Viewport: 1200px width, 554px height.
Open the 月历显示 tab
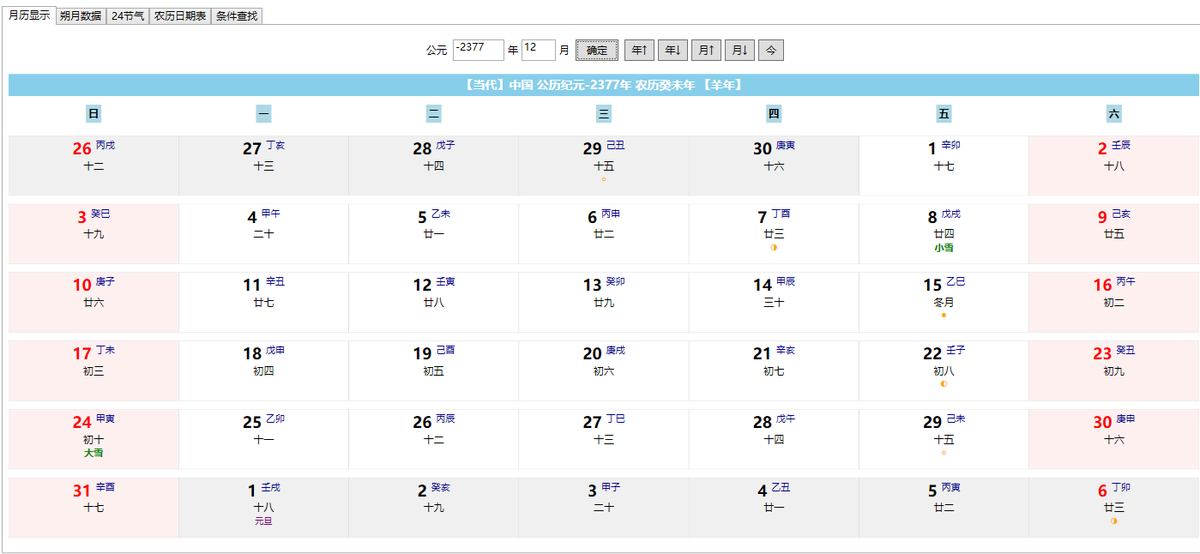point(28,16)
